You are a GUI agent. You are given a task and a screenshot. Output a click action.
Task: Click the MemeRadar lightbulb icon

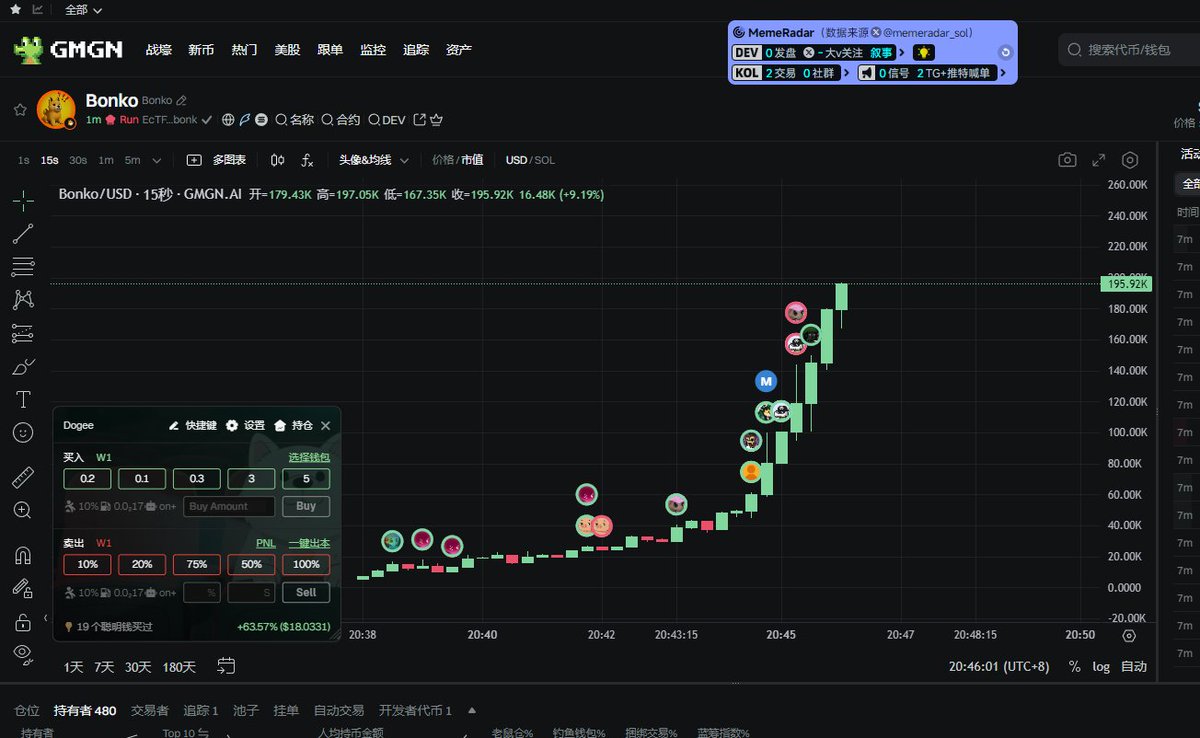(924, 53)
